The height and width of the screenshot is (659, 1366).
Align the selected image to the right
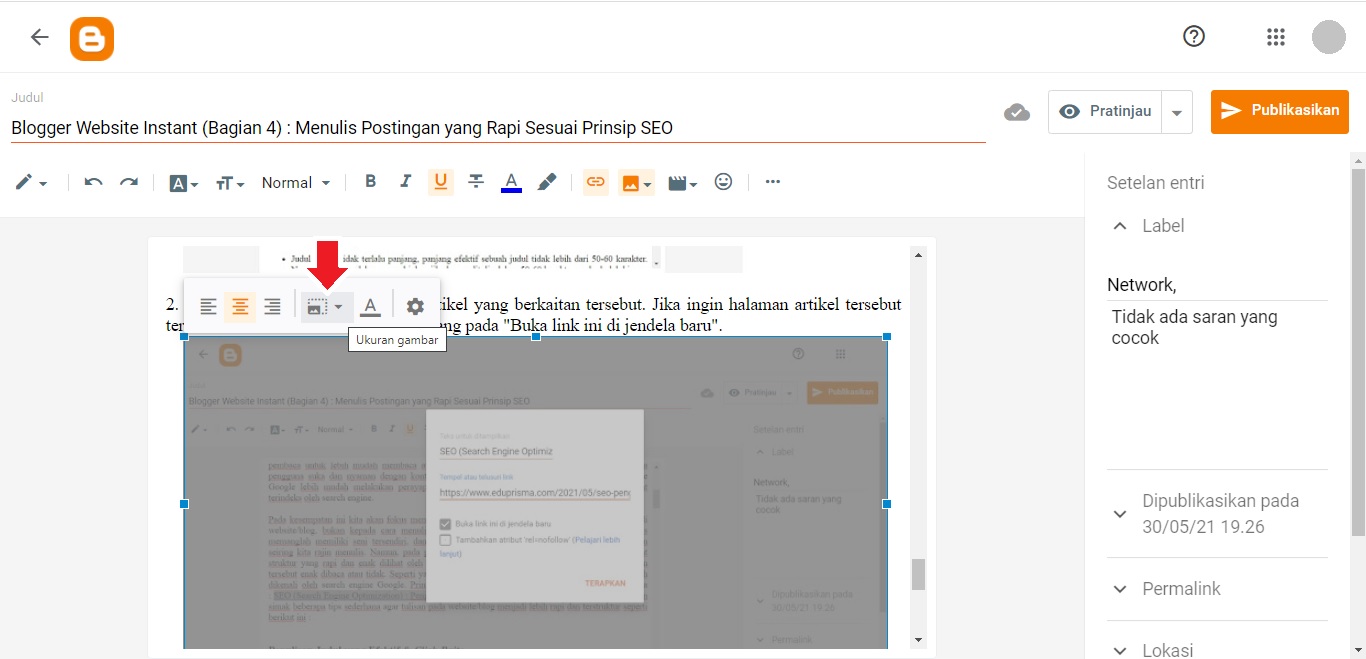pos(272,306)
